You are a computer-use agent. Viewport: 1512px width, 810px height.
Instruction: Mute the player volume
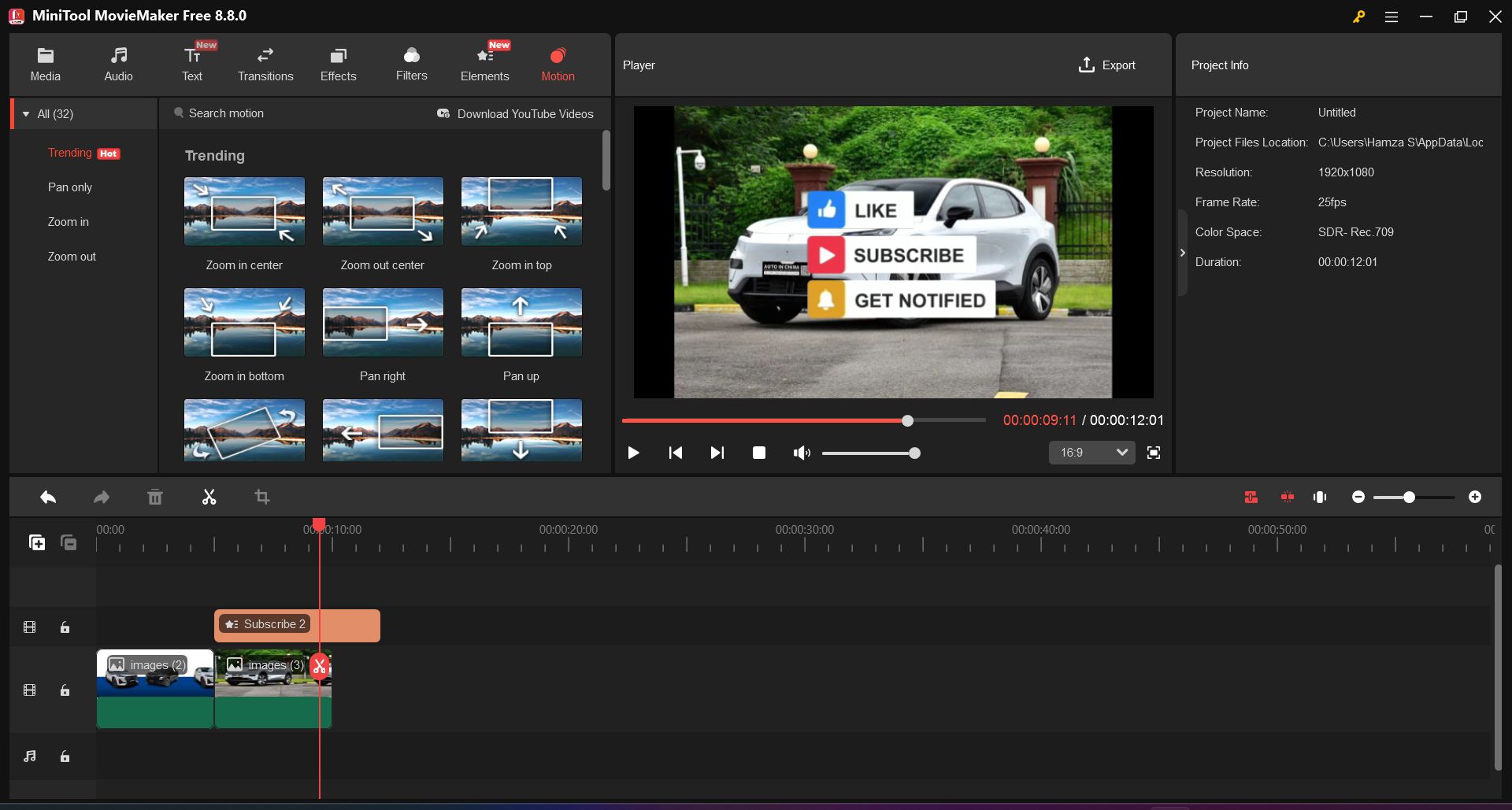pos(802,453)
